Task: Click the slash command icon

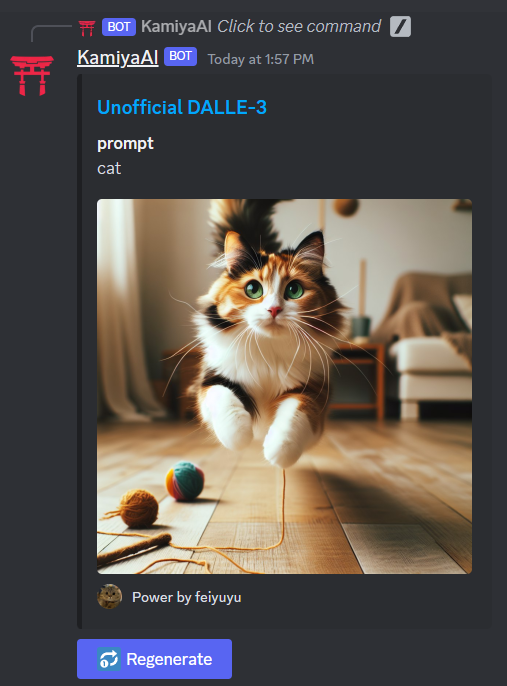Action: point(400,27)
